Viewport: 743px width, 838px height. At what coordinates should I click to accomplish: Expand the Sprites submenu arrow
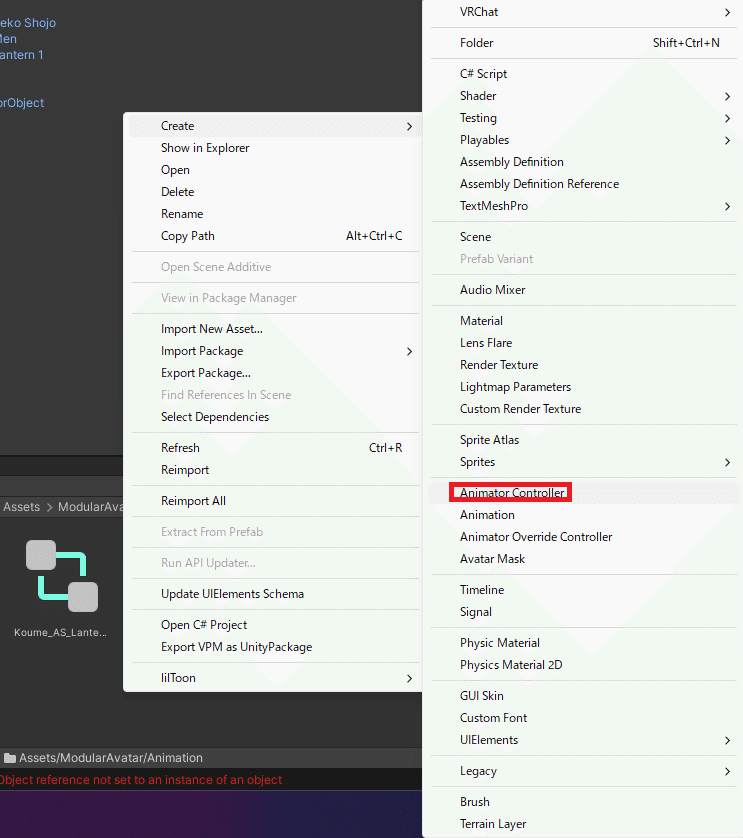[x=727, y=462]
